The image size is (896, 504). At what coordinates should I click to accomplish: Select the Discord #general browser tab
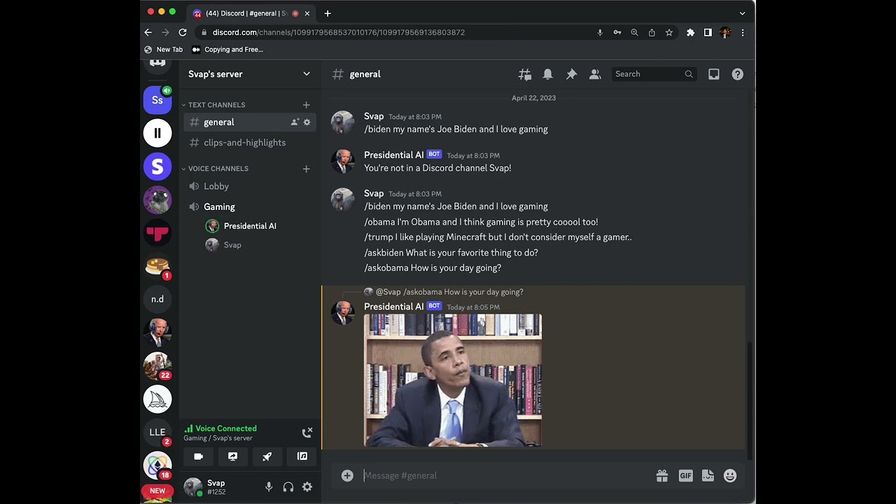pyautogui.click(x=251, y=13)
